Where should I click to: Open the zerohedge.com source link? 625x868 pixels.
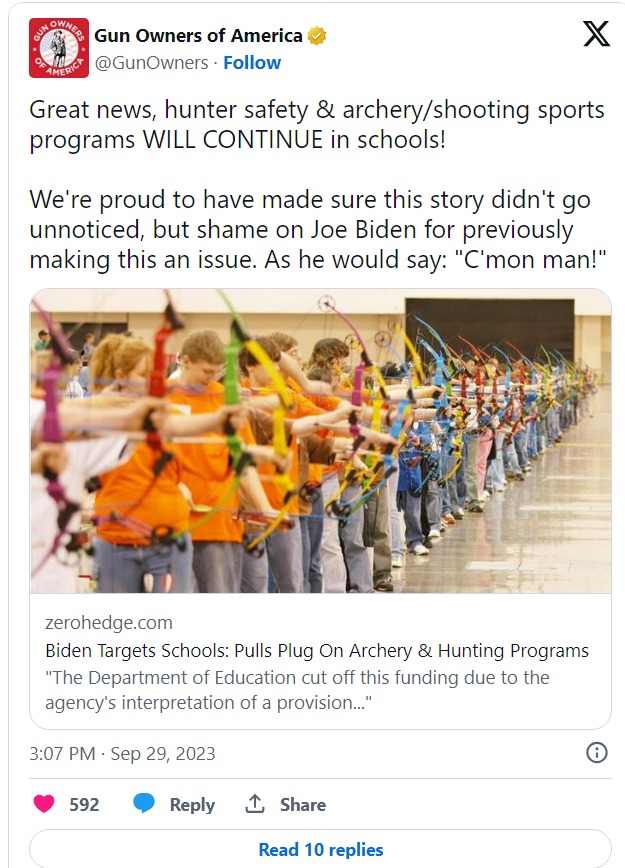tap(109, 623)
